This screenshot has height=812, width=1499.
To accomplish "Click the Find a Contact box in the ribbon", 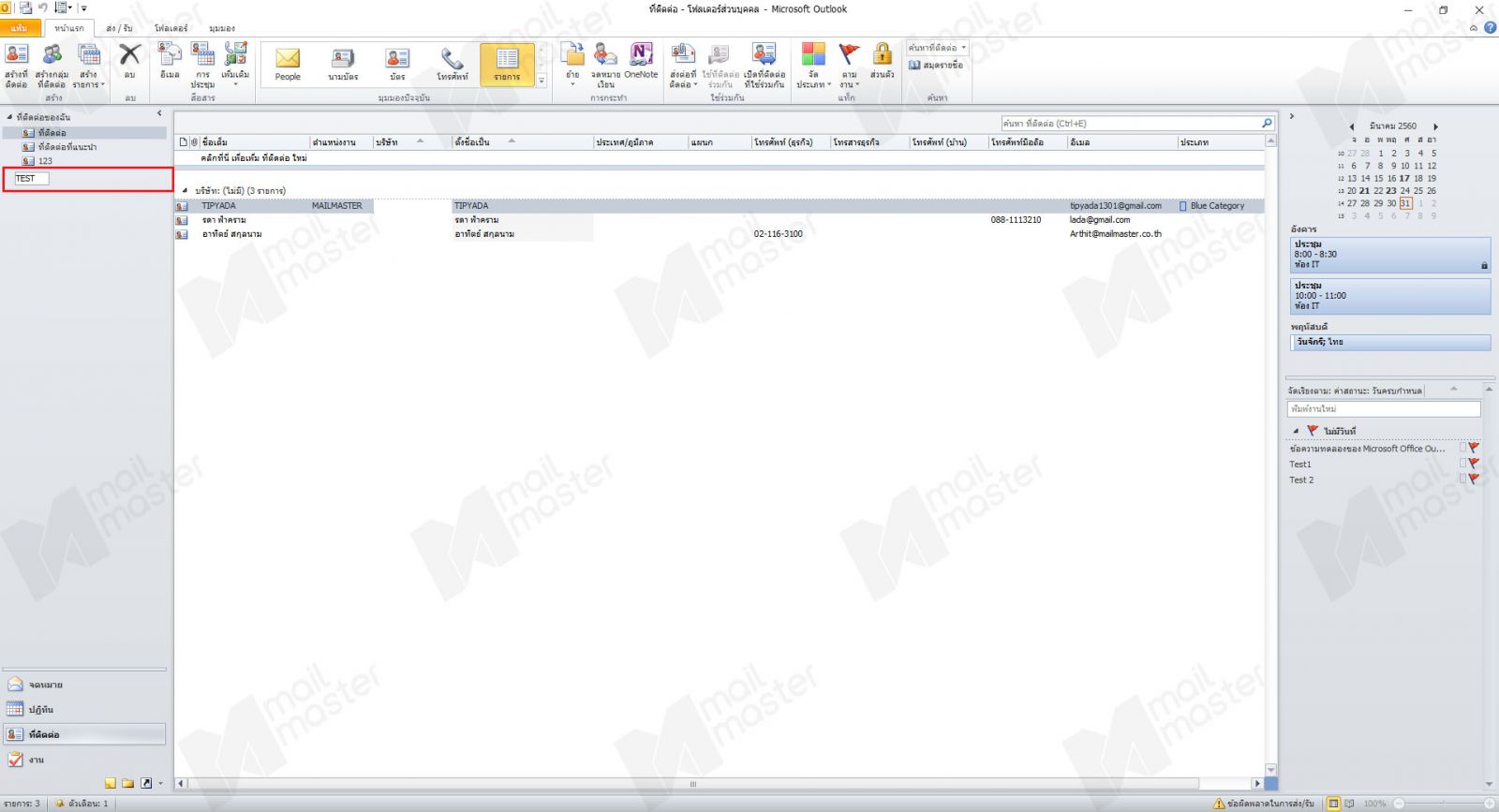I will point(937,47).
